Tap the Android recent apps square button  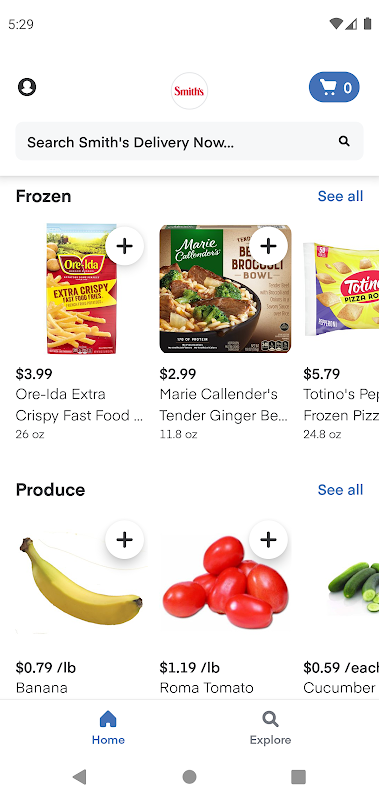point(298,777)
